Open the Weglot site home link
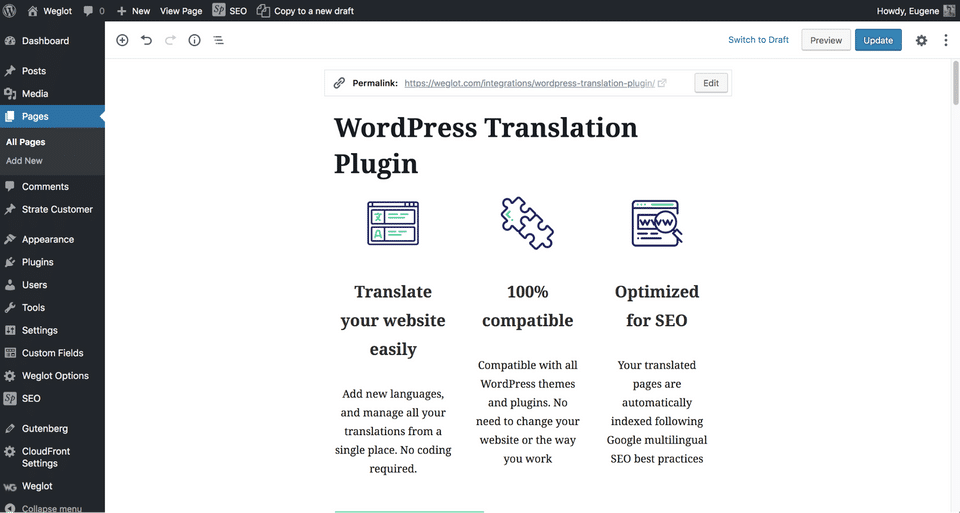 point(50,10)
